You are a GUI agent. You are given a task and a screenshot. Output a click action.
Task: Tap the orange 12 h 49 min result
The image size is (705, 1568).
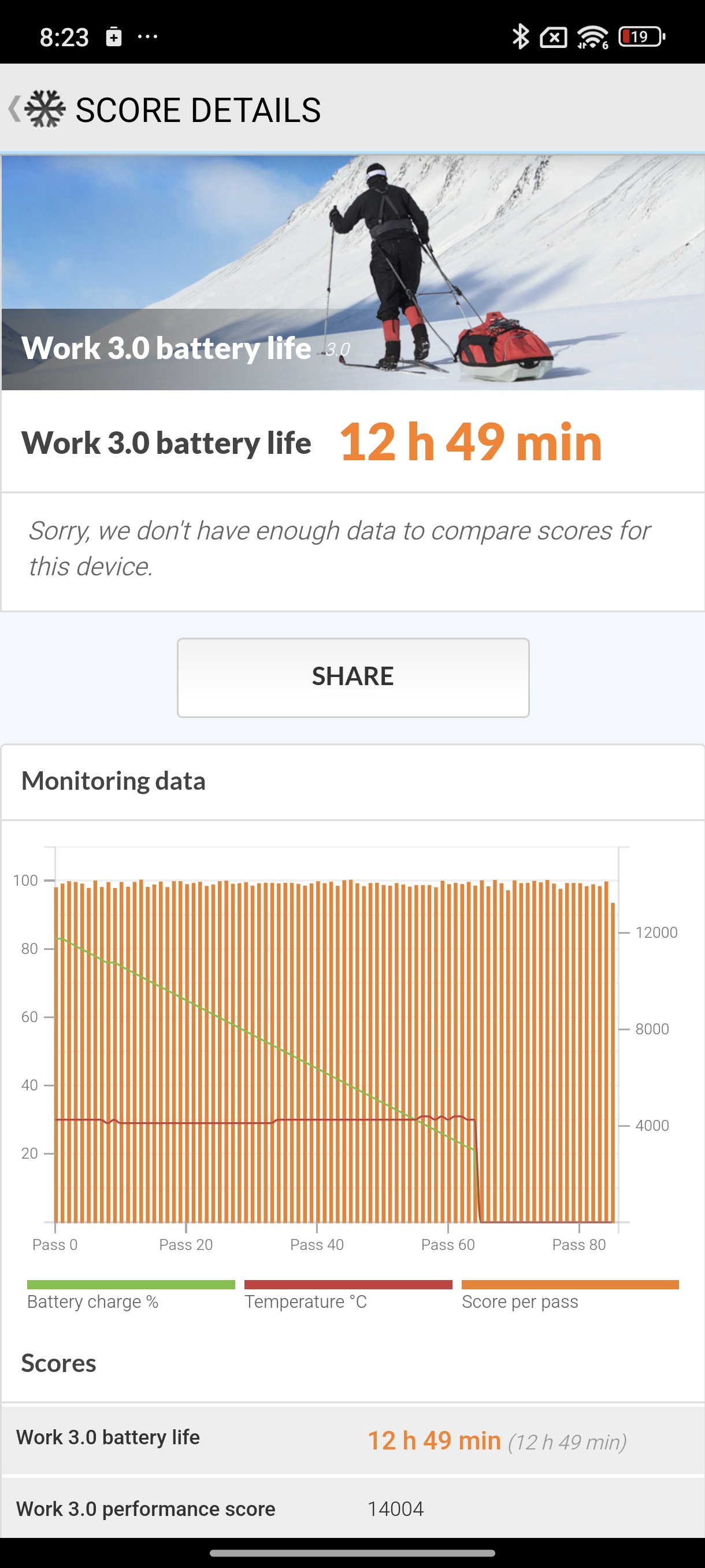(470, 442)
